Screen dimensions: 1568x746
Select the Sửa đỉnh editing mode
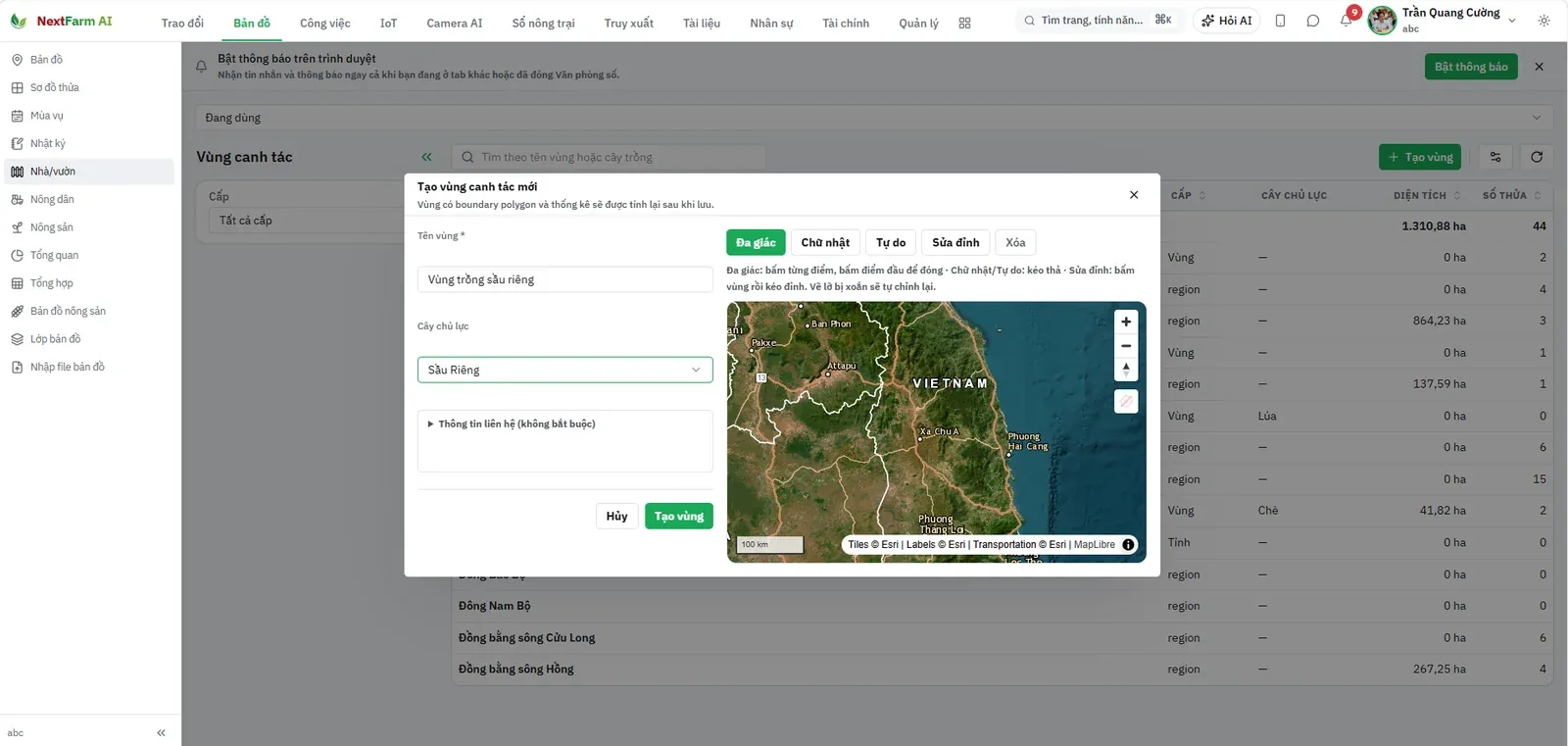pyautogui.click(x=955, y=243)
